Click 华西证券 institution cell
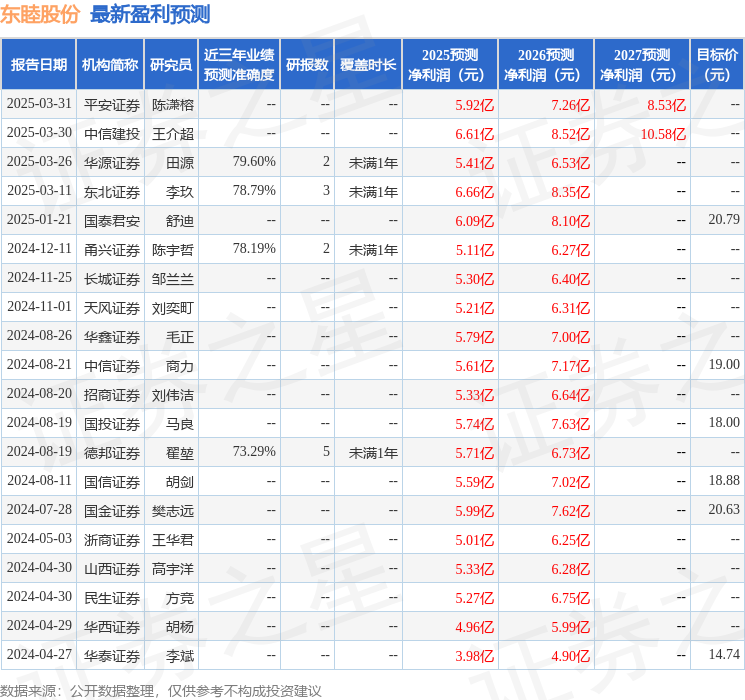Screen dimensions: 745x700 tap(112, 627)
